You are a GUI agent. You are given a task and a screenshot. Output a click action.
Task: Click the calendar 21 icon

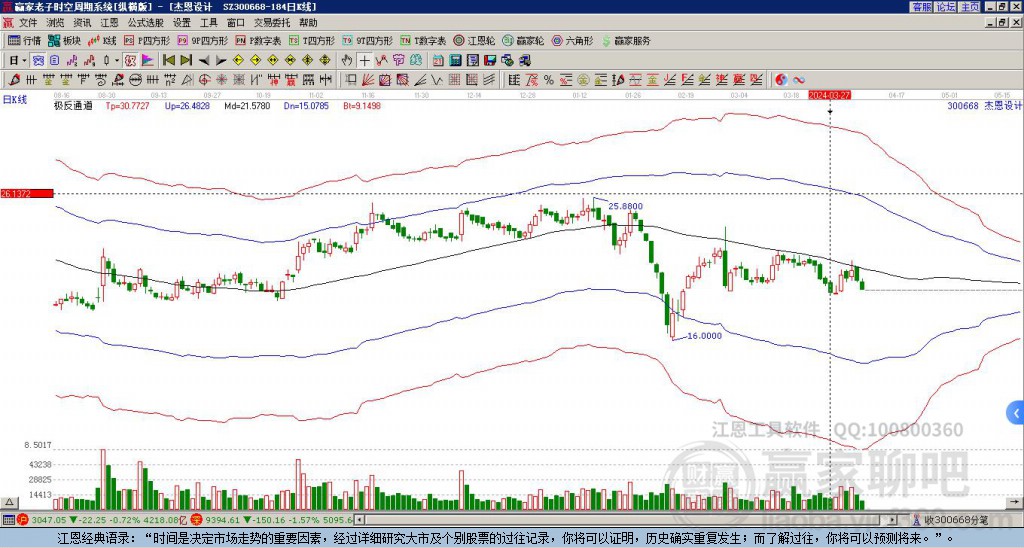(x=439, y=61)
